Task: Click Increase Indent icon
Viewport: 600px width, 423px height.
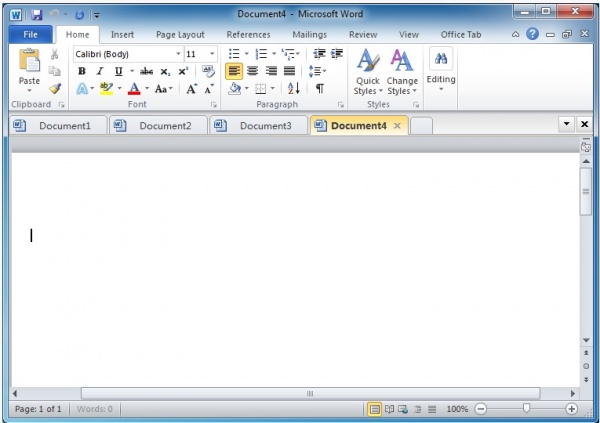Action: (x=337, y=54)
